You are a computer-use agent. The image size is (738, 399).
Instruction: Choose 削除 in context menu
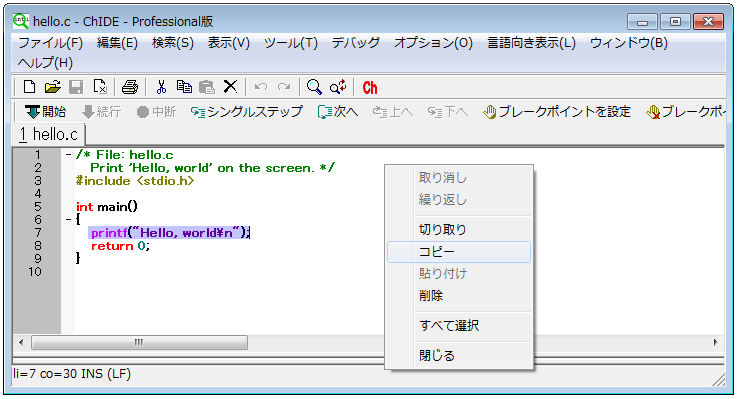[x=459, y=296]
